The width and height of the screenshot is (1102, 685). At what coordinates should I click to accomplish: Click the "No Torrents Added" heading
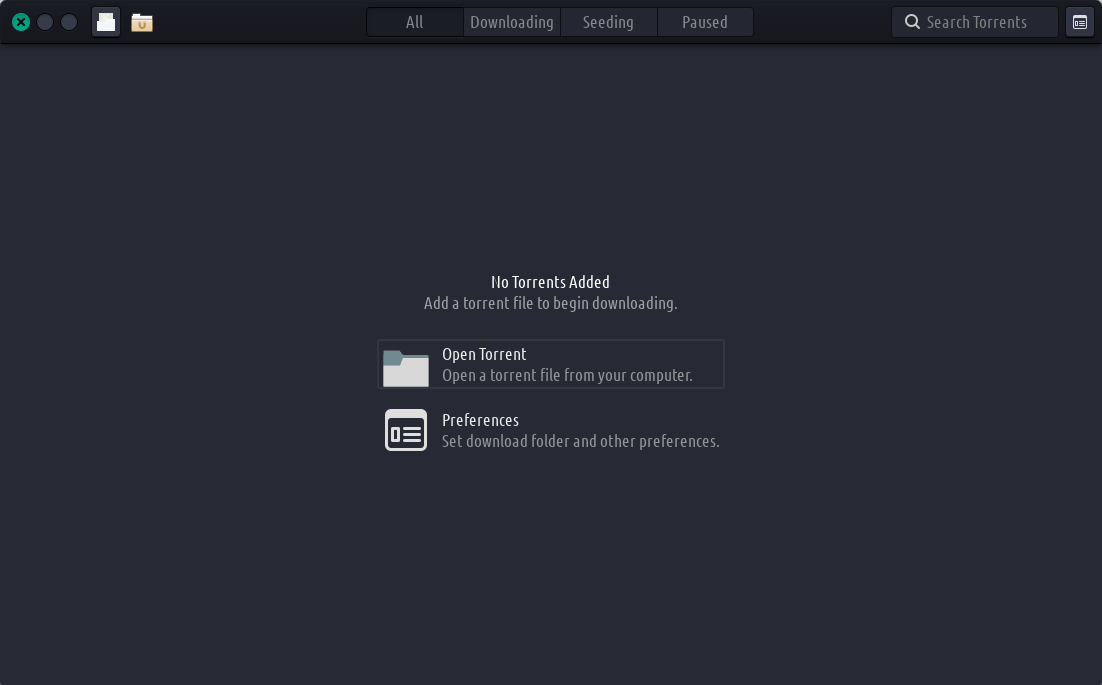(x=550, y=282)
